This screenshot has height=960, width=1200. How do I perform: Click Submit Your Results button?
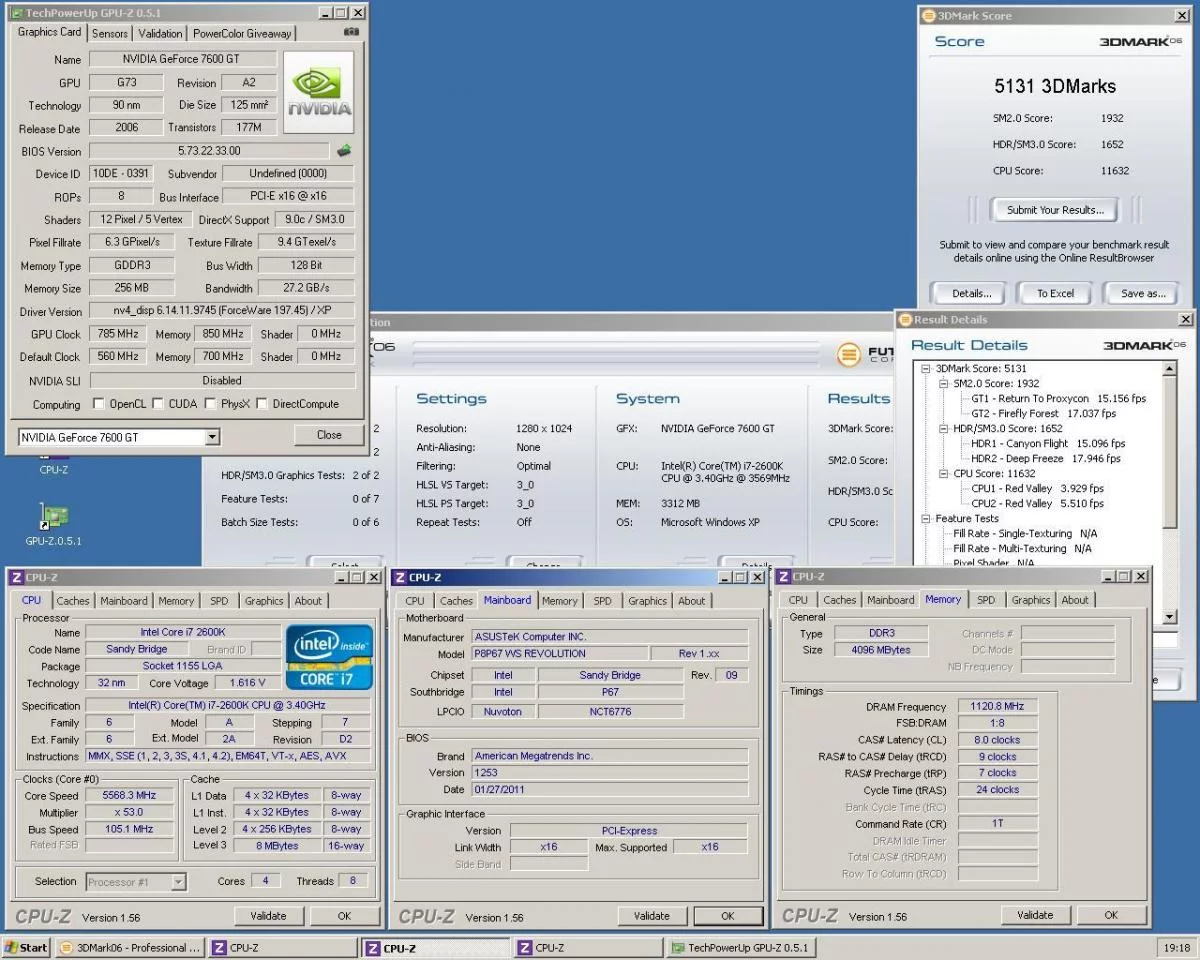pyautogui.click(x=1056, y=210)
